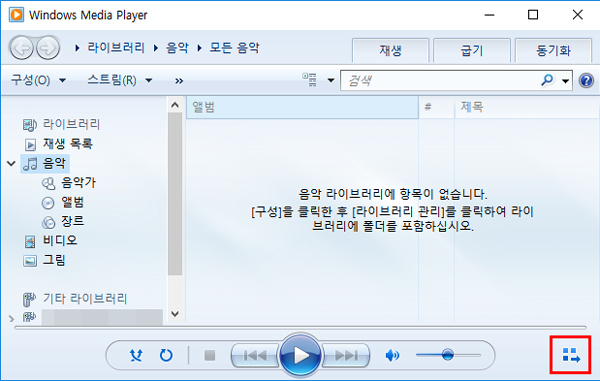Sort by the # column header
This screenshot has width=600, height=381.
click(x=436, y=107)
